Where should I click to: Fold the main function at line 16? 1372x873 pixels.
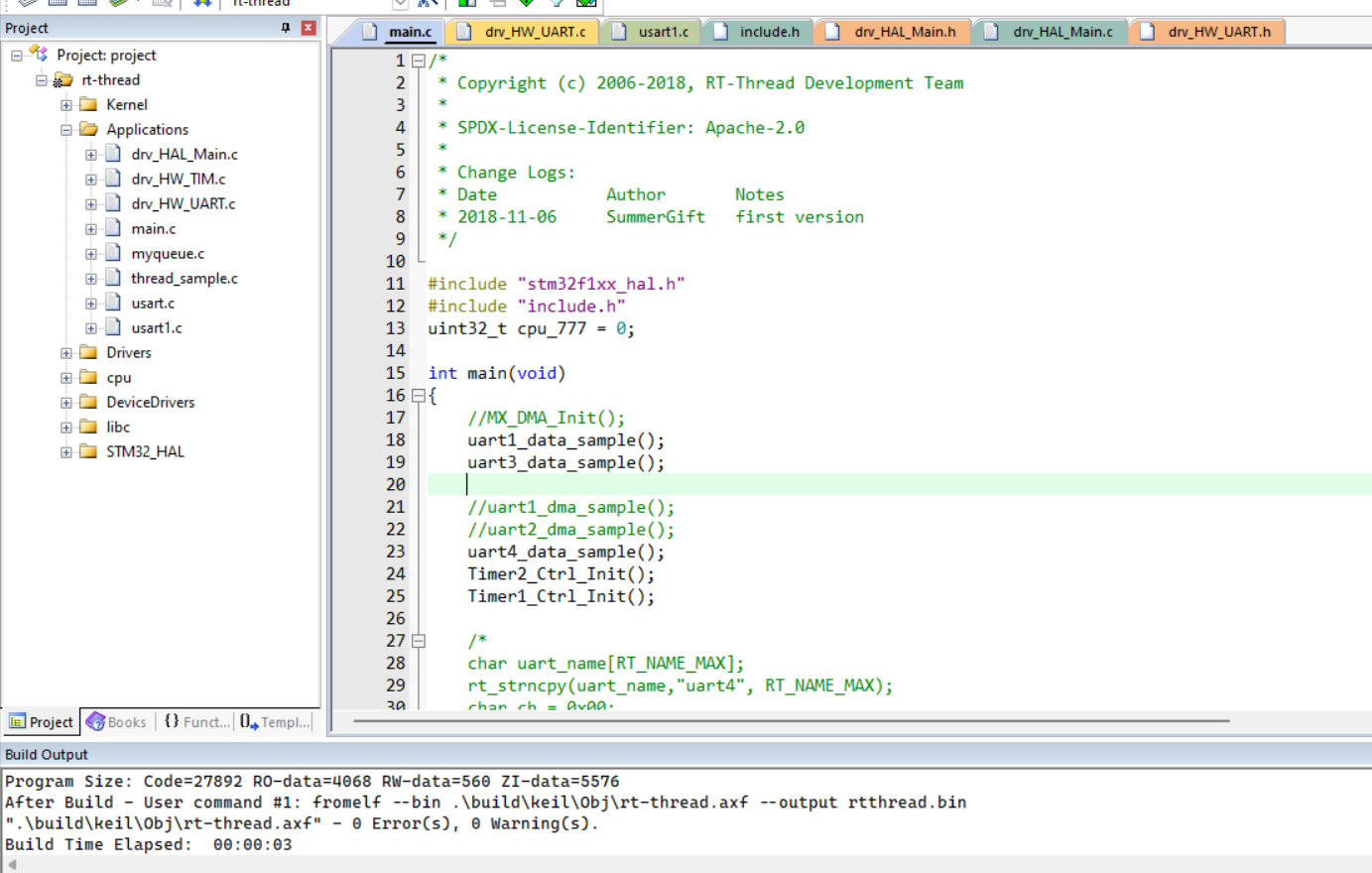pyautogui.click(x=419, y=396)
